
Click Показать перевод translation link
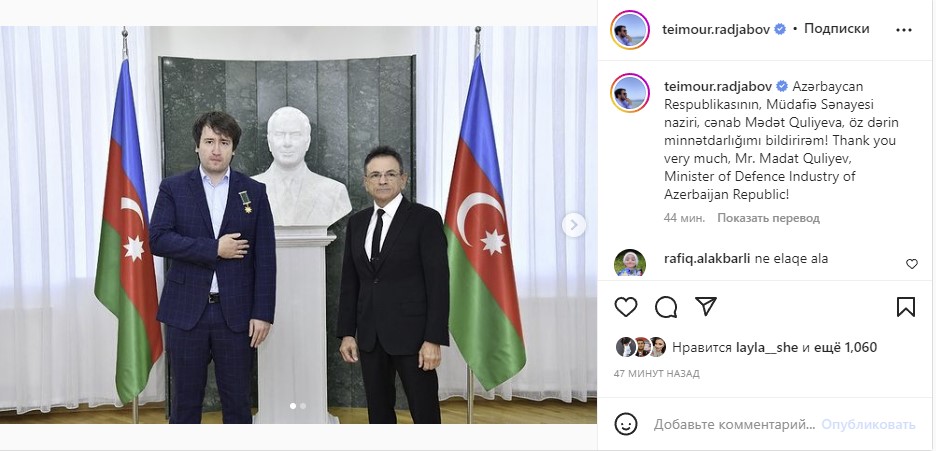(x=768, y=218)
